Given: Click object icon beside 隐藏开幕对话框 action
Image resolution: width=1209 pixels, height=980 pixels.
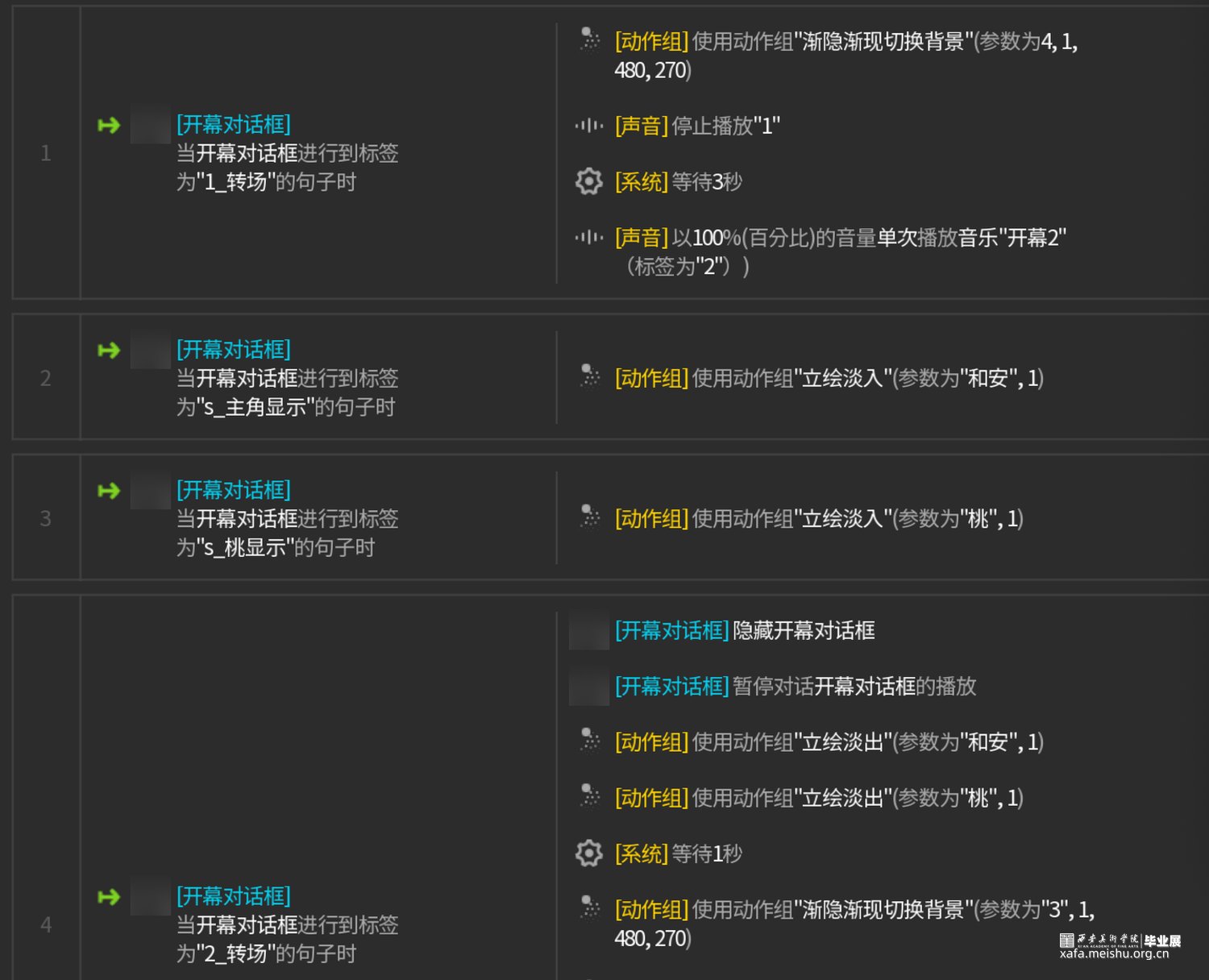Looking at the screenshot, I should point(589,630).
